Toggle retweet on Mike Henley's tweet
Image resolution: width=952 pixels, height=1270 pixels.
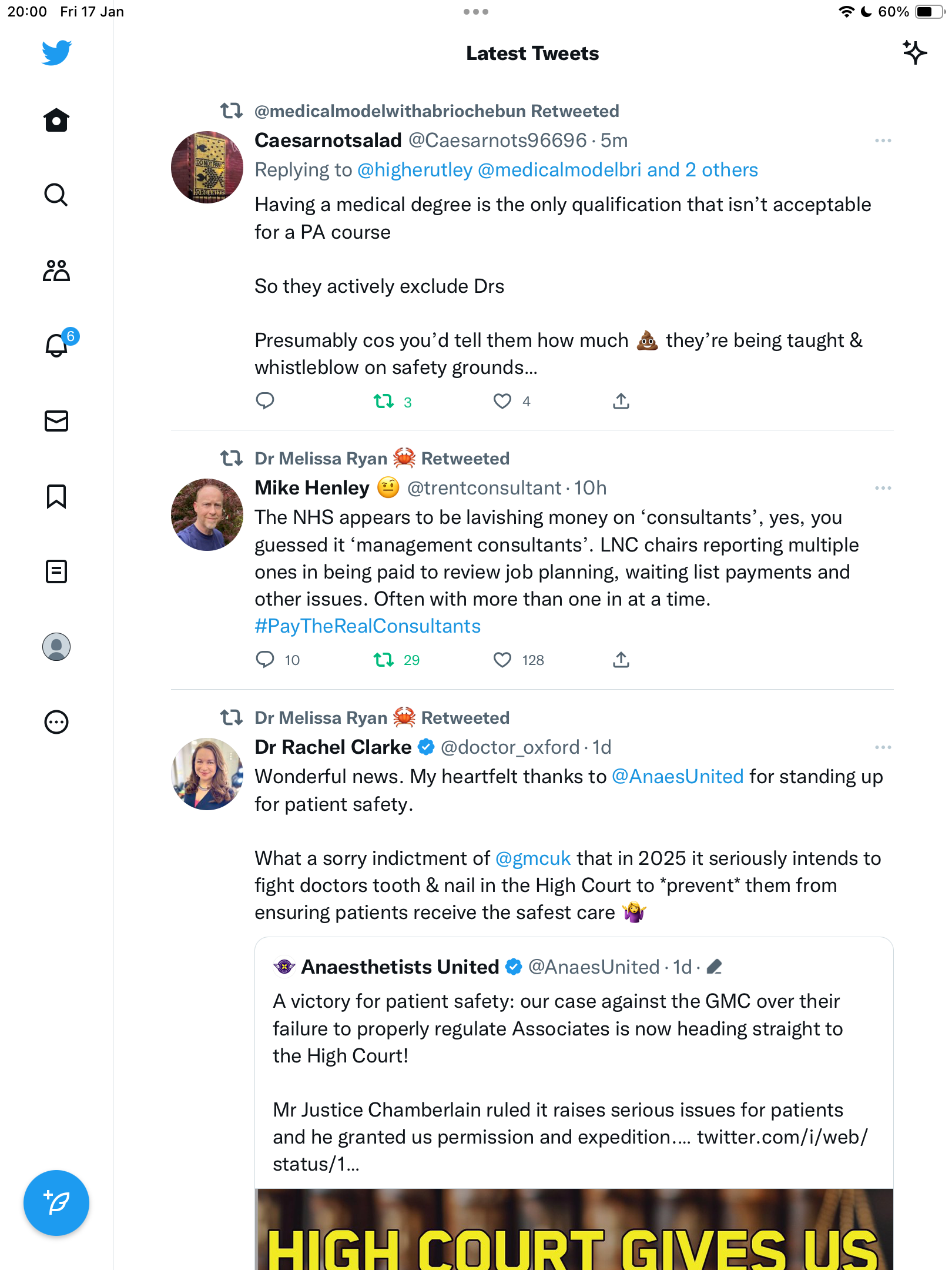384,660
